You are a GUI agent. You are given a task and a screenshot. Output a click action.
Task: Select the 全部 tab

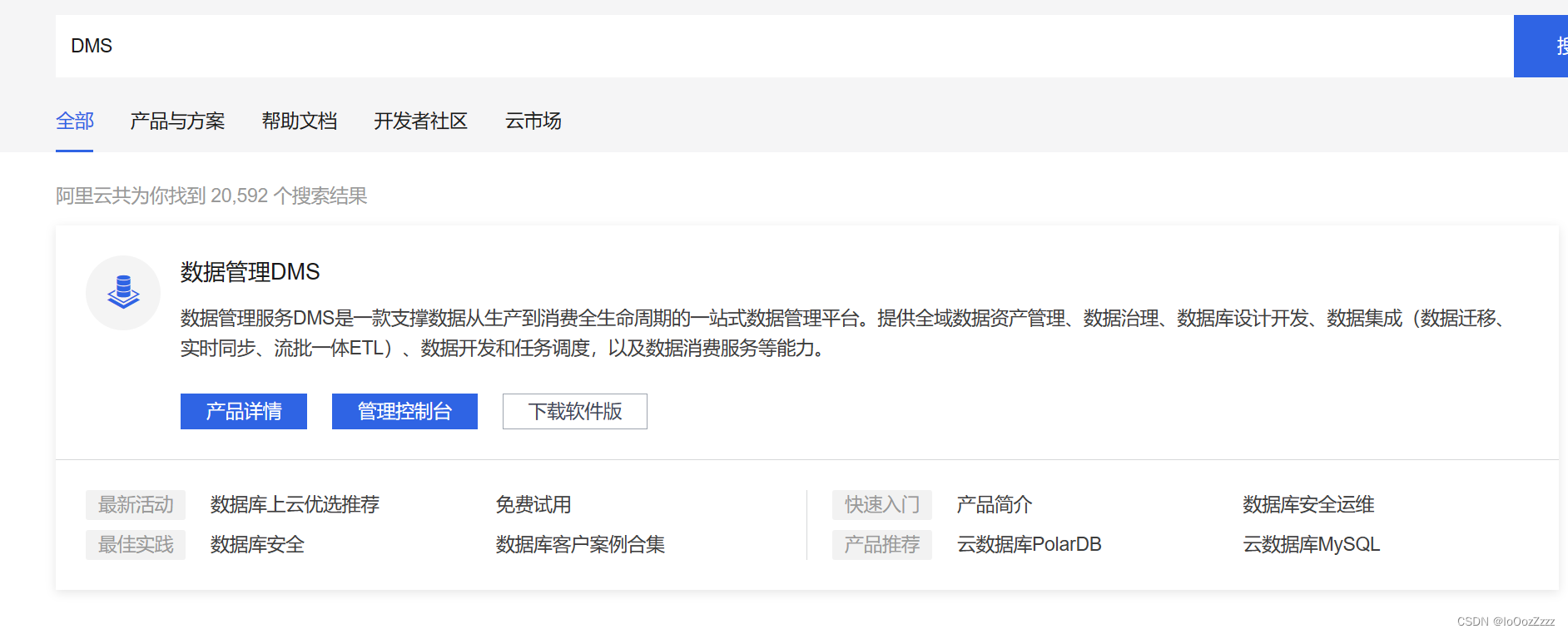tap(75, 121)
